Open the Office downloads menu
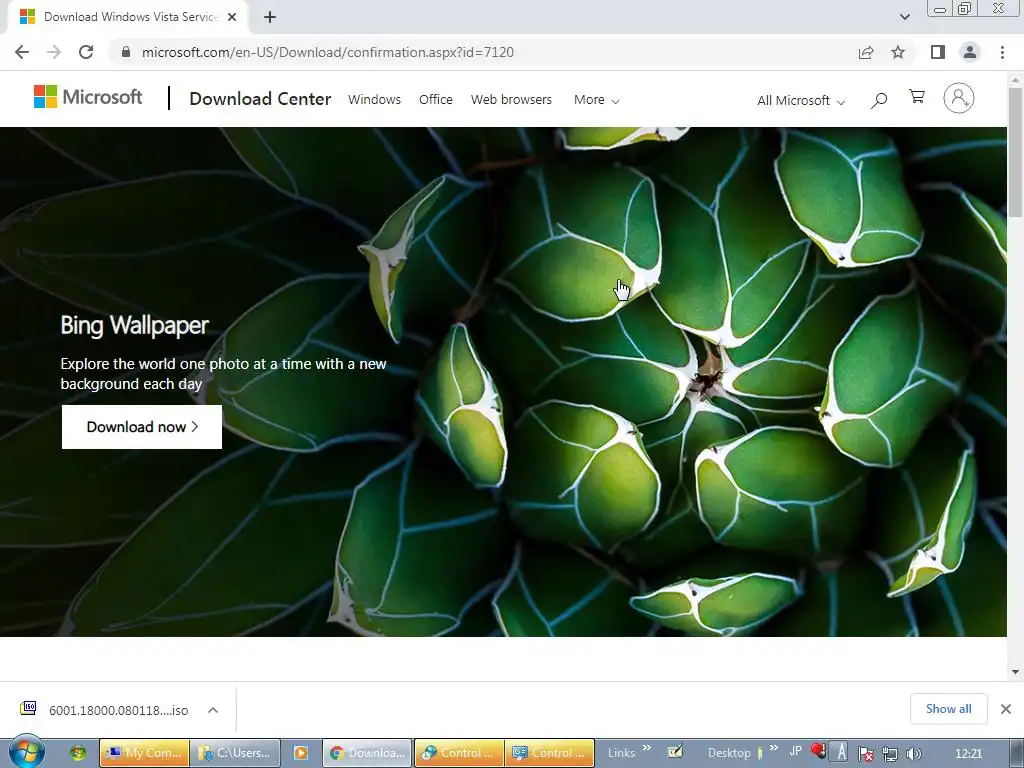1024x768 pixels. coord(436,99)
